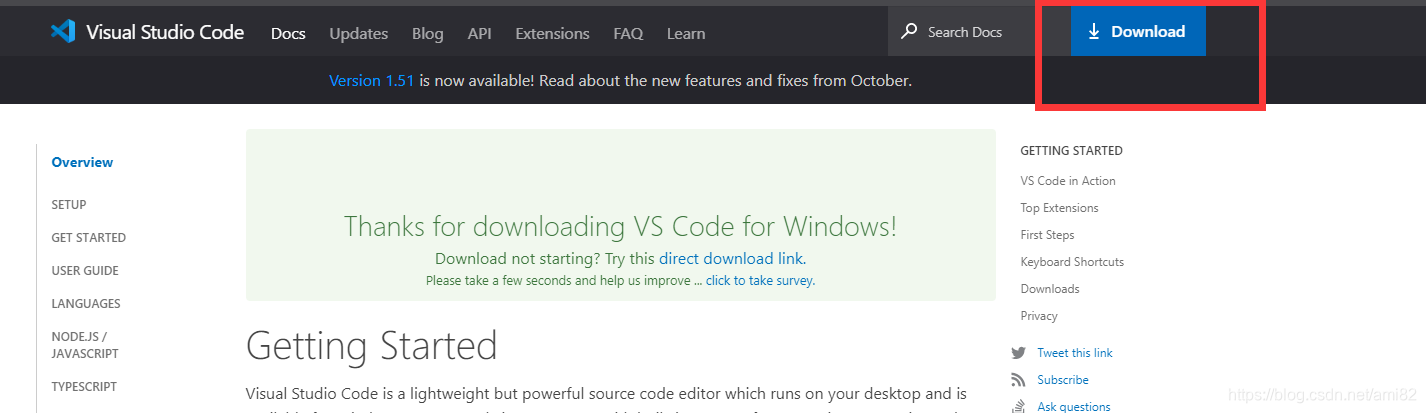Click the Subscribe link
The height and width of the screenshot is (413, 1426).
click(1063, 380)
